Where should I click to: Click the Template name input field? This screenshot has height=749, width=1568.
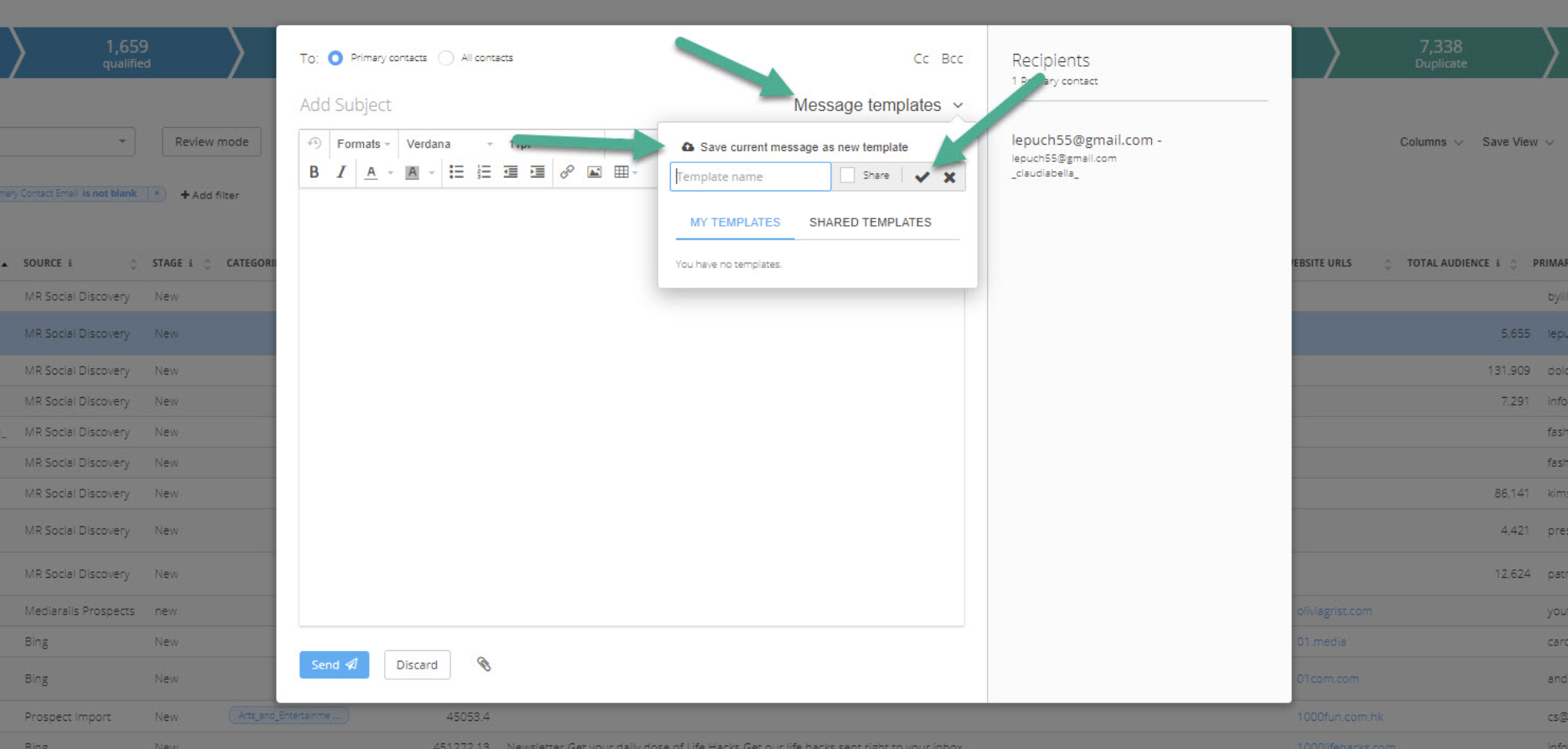[x=750, y=177]
